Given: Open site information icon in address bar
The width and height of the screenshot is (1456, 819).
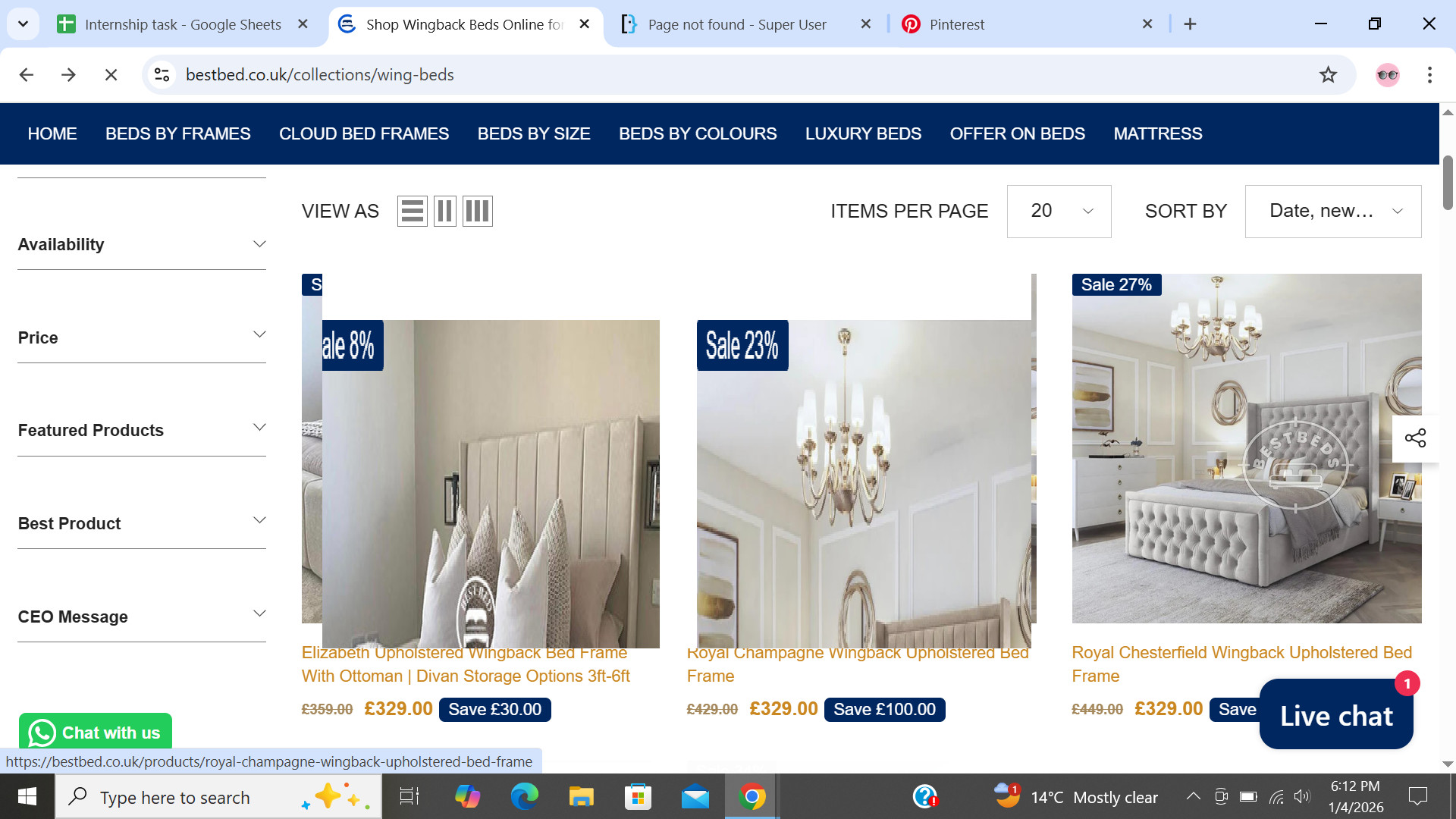Looking at the screenshot, I should click(x=162, y=74).
